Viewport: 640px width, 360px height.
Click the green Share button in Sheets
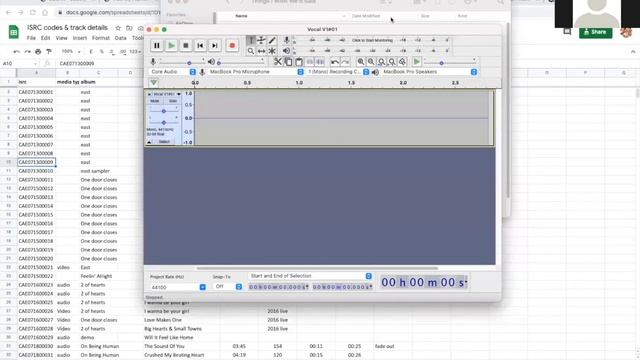click(596, 32)
